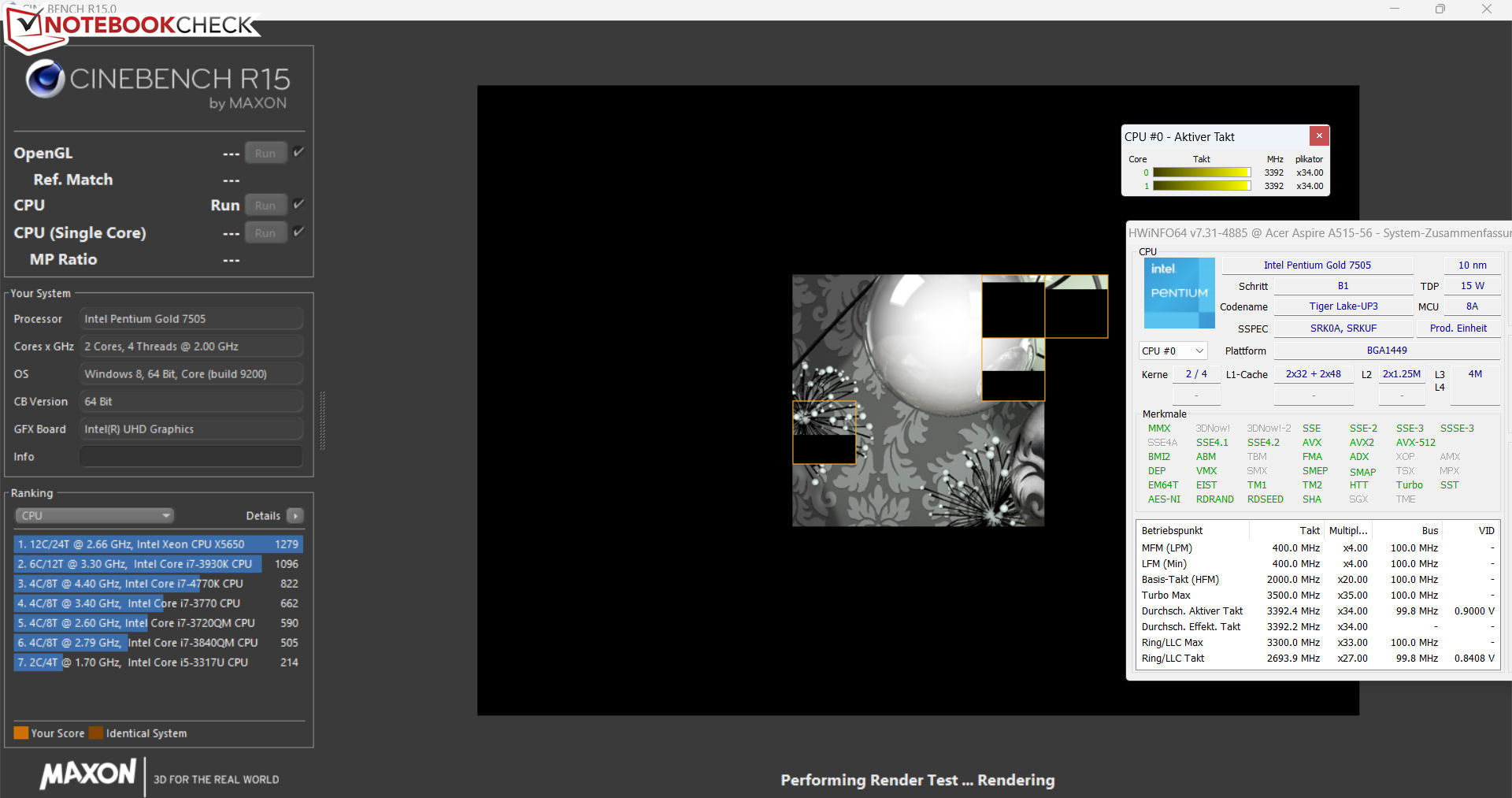Click the Core 0 clock bar
The height and width of the screenshot is (798, 1512).
point(1202,173)
